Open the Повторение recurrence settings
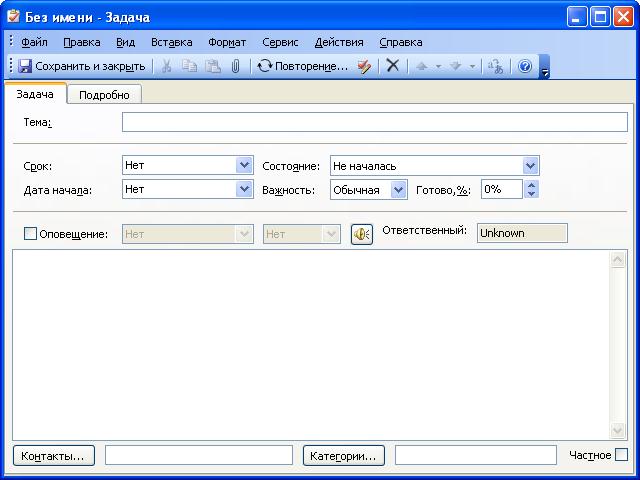 302,66
